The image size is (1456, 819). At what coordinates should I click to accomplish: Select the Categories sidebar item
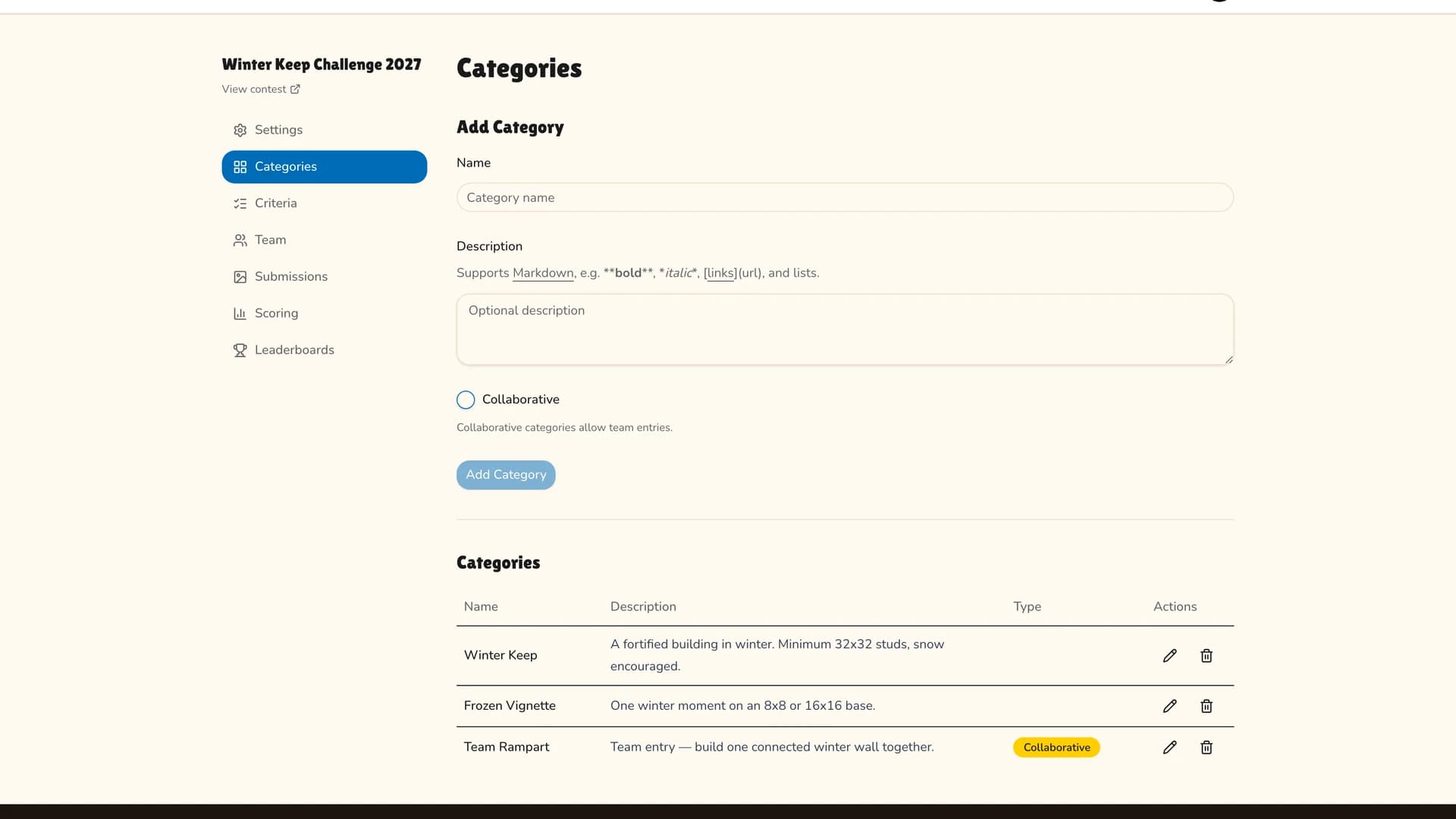coord(324,167)
